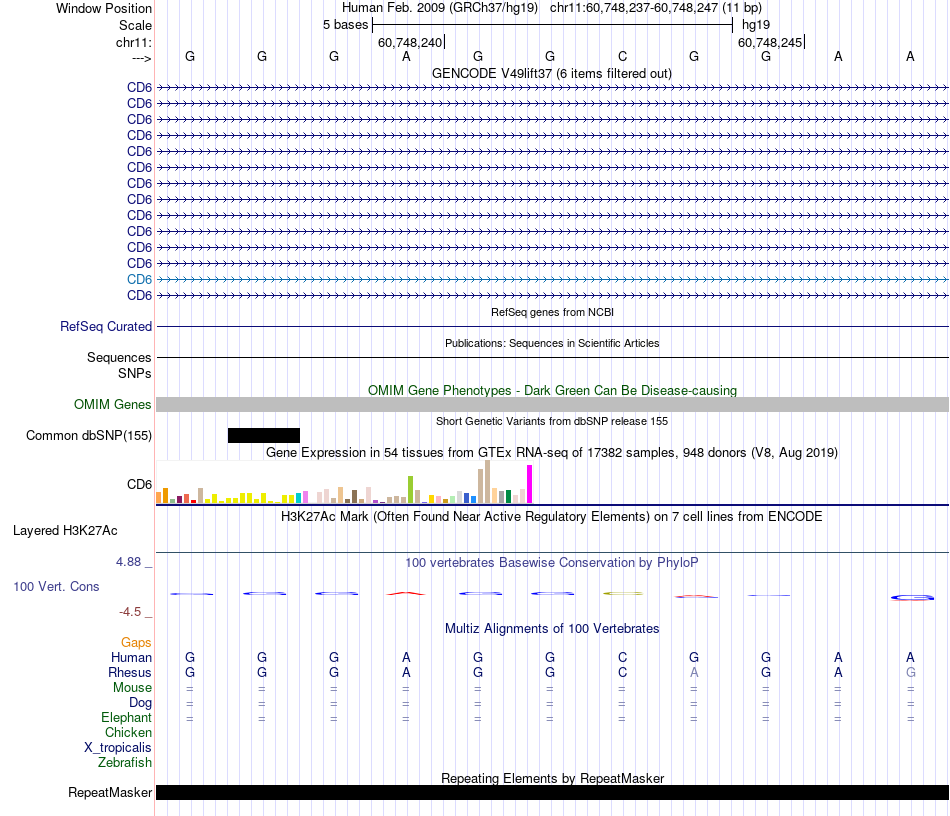Open Multiz Alignments of 100 Vertebrates title
Screen dimensions: 950x816
point(552,629)
